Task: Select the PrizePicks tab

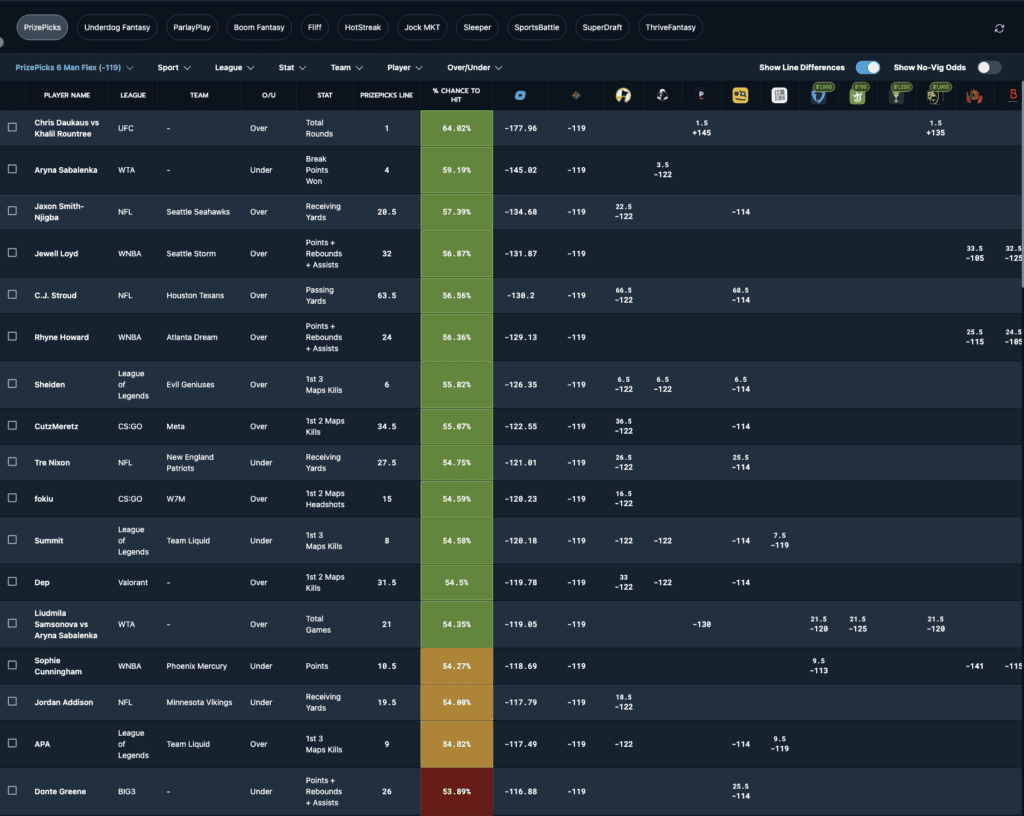Action: (x=42, y=27)
